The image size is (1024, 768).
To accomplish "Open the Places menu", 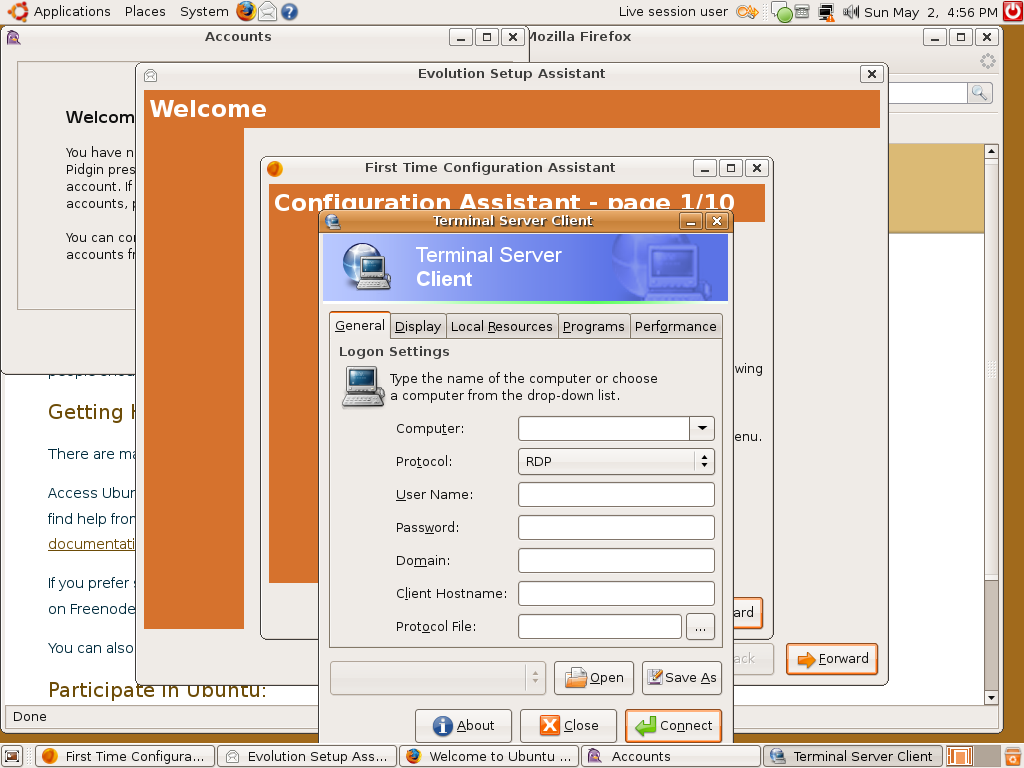I will tap(145, 11).
